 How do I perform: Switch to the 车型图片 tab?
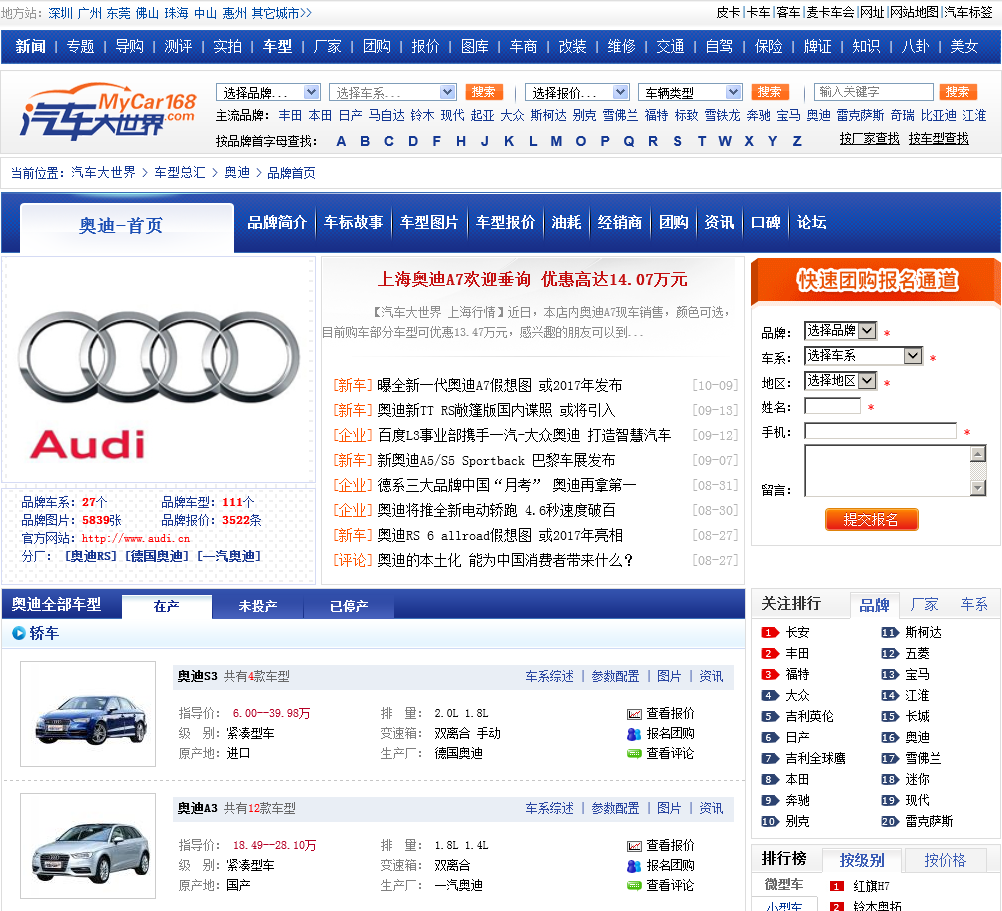tap(429, 222)
